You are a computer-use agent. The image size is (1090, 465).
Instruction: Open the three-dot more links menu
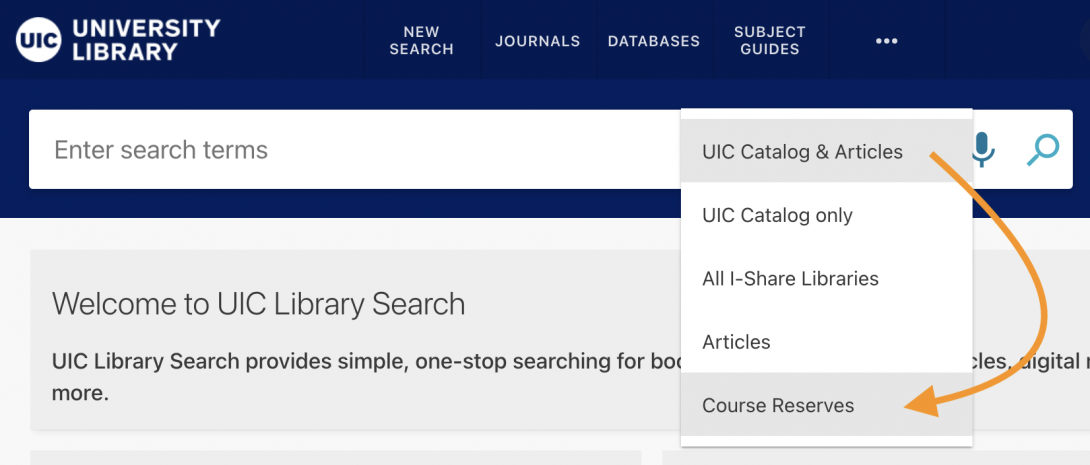[886, 41]
